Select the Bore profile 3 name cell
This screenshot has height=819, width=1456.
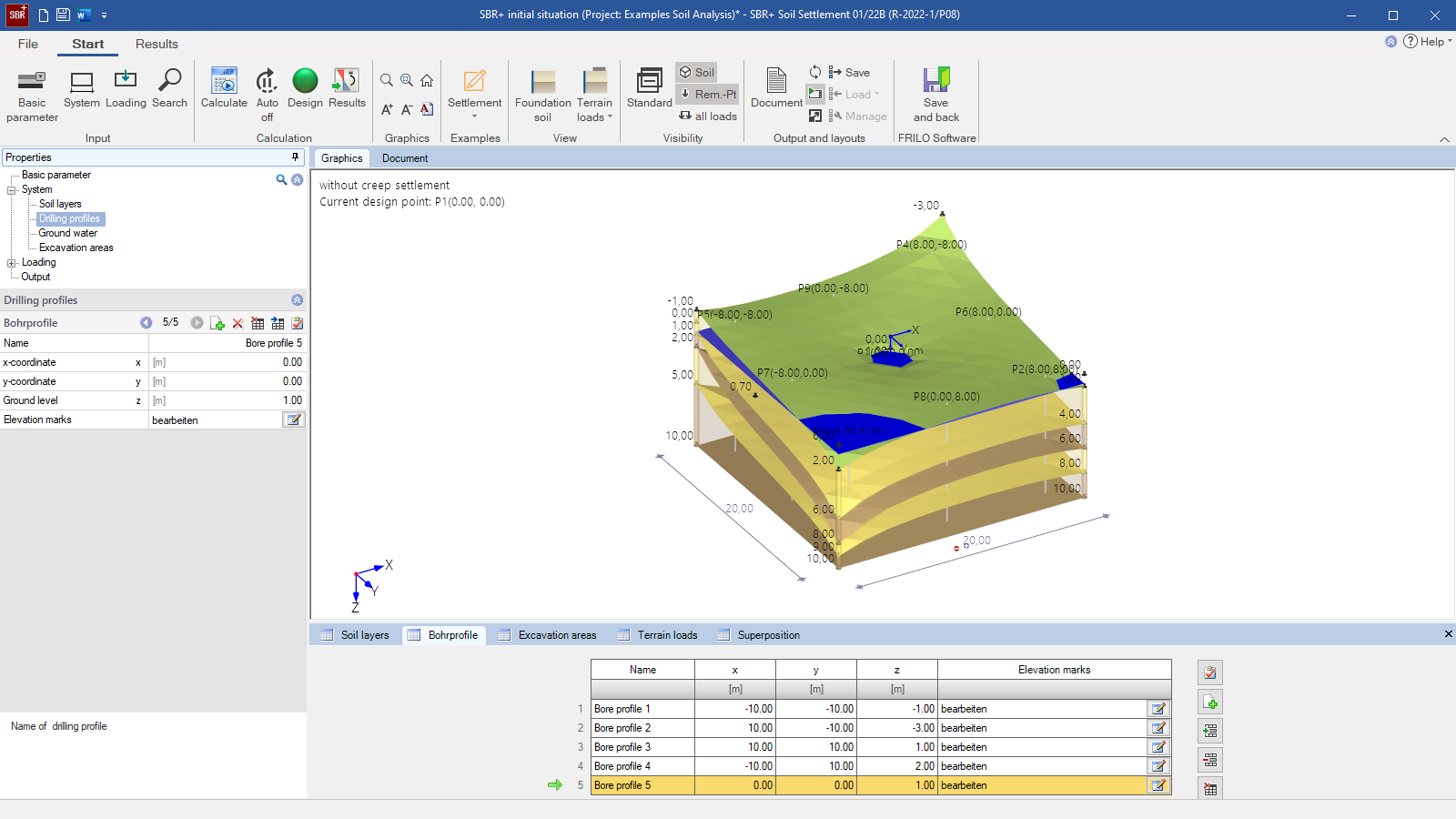(642, 747)
